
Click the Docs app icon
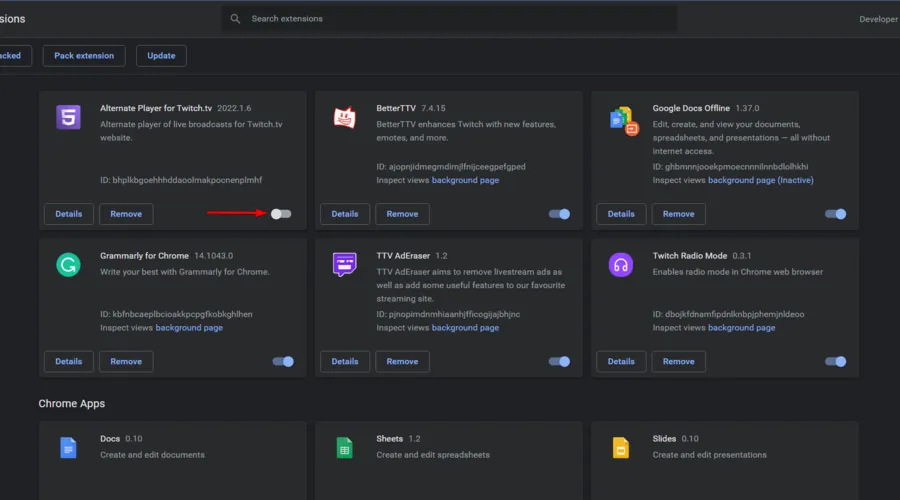click(68, 448)
